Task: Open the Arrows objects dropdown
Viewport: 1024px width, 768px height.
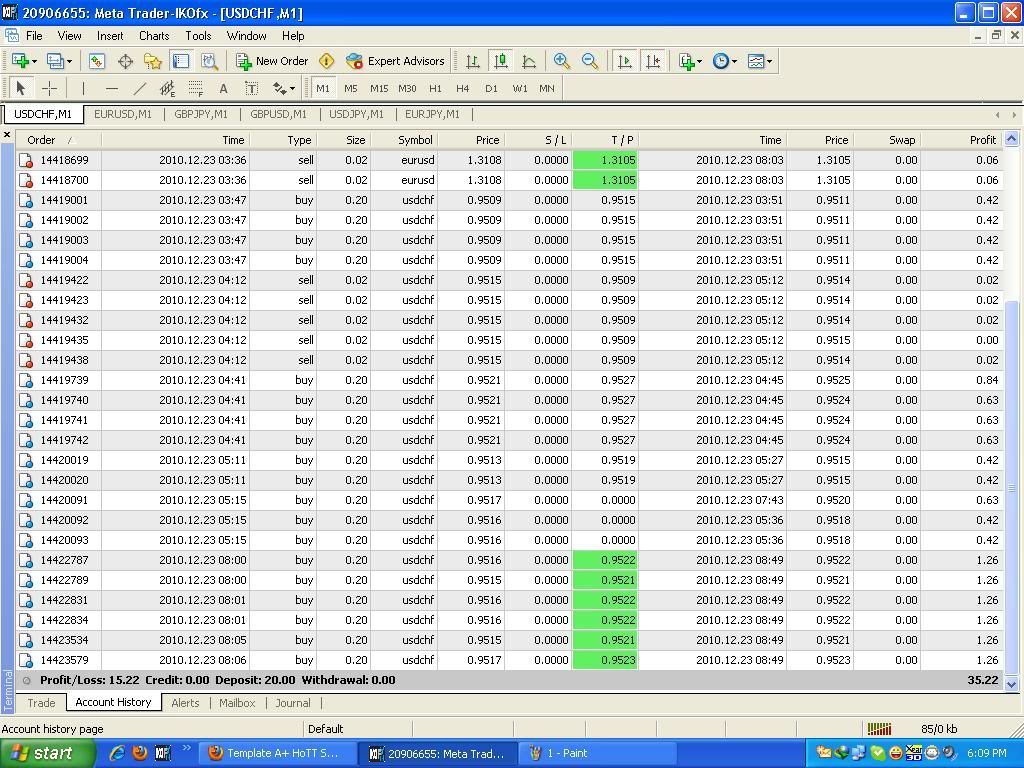Action: [283, 88]
